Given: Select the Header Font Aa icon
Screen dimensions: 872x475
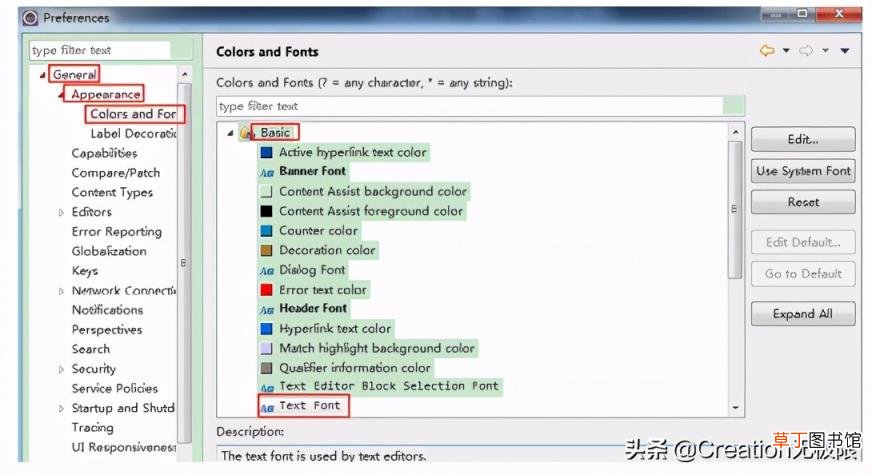Looking at the screenshot, I should 267,310.
